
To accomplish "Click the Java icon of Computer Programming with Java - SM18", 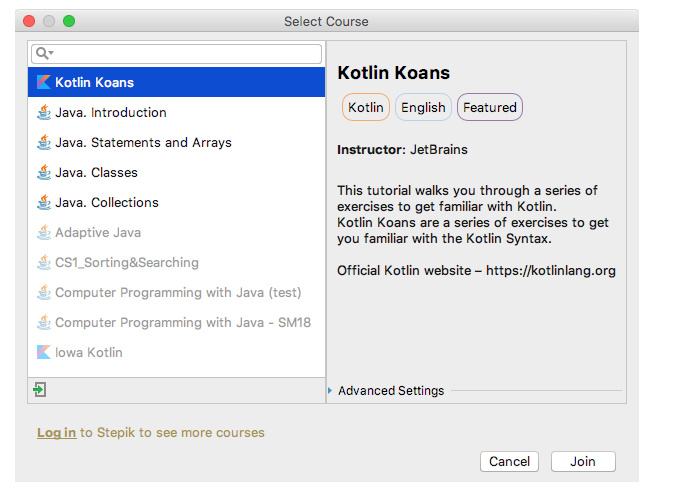I will tap(43, 321).
